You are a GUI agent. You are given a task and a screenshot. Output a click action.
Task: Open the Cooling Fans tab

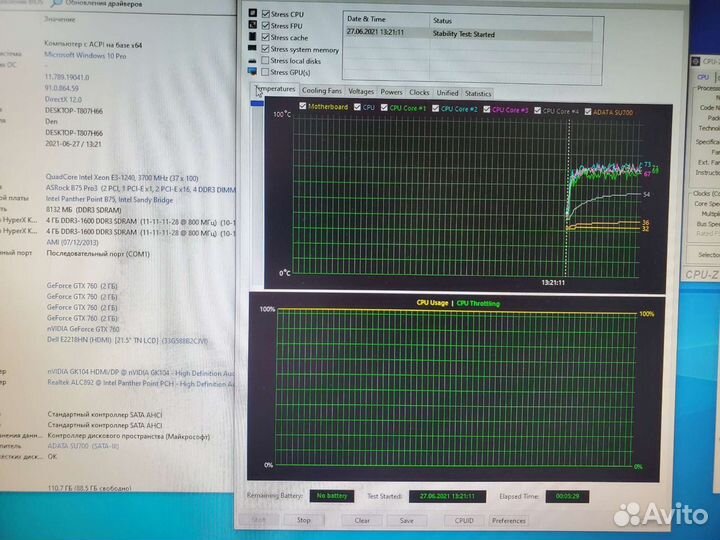(321, 91)
